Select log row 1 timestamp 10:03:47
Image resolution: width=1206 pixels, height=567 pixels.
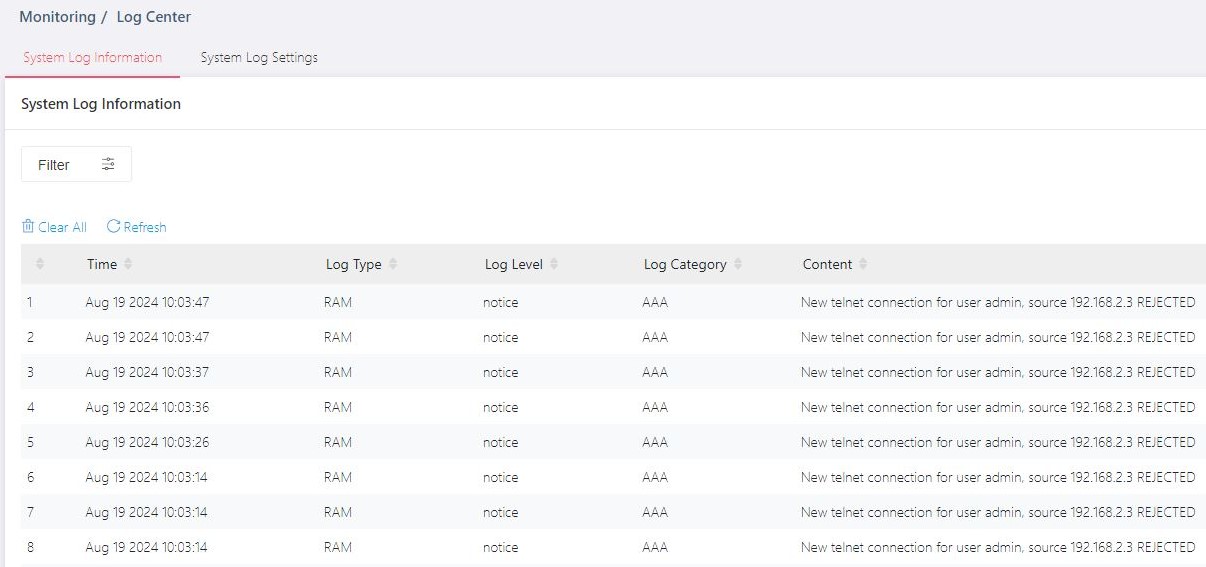point(147,302)
